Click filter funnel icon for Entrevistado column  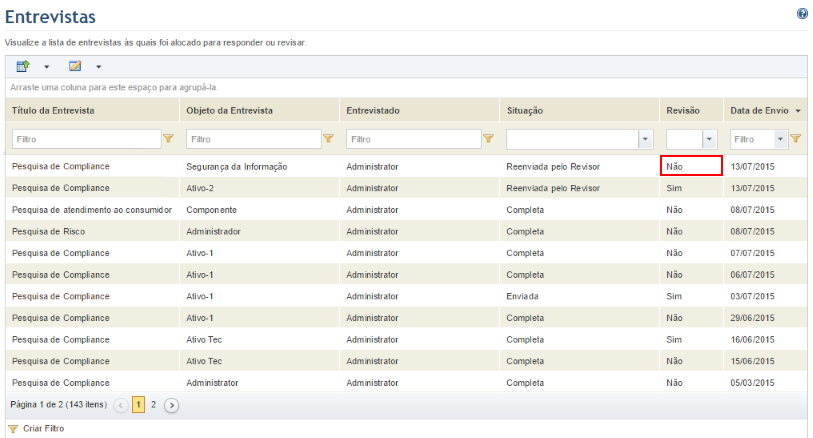488,138
